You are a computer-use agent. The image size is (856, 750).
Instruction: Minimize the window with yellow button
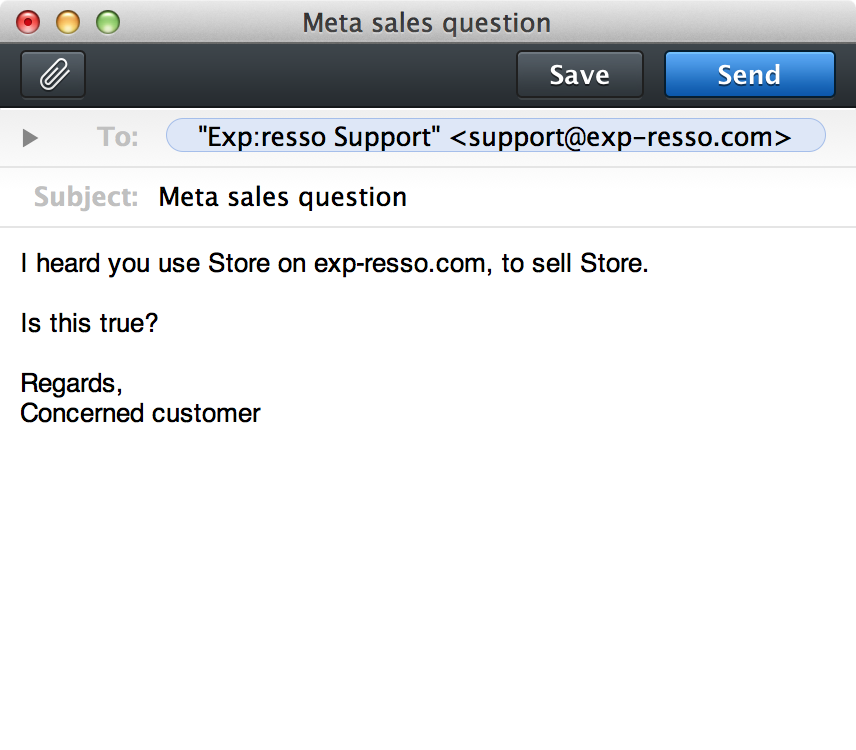[x=68, y=22]
